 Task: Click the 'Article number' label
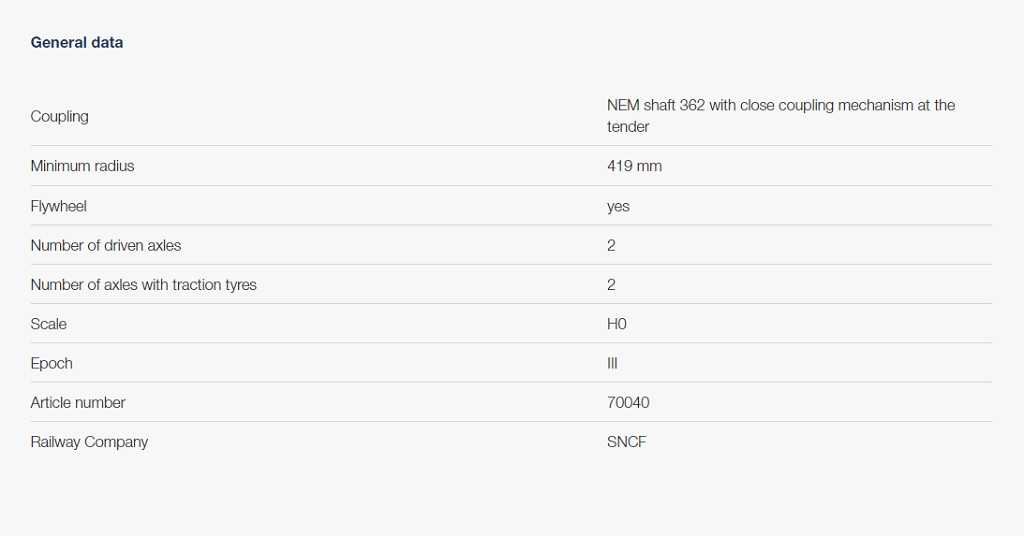[x=78, y=403]
